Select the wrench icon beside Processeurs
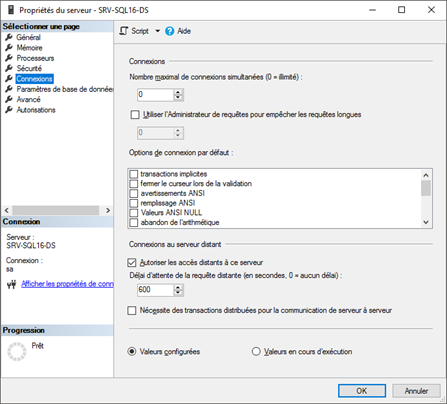This screenshot has height=404, width=447. coord(9,58)
